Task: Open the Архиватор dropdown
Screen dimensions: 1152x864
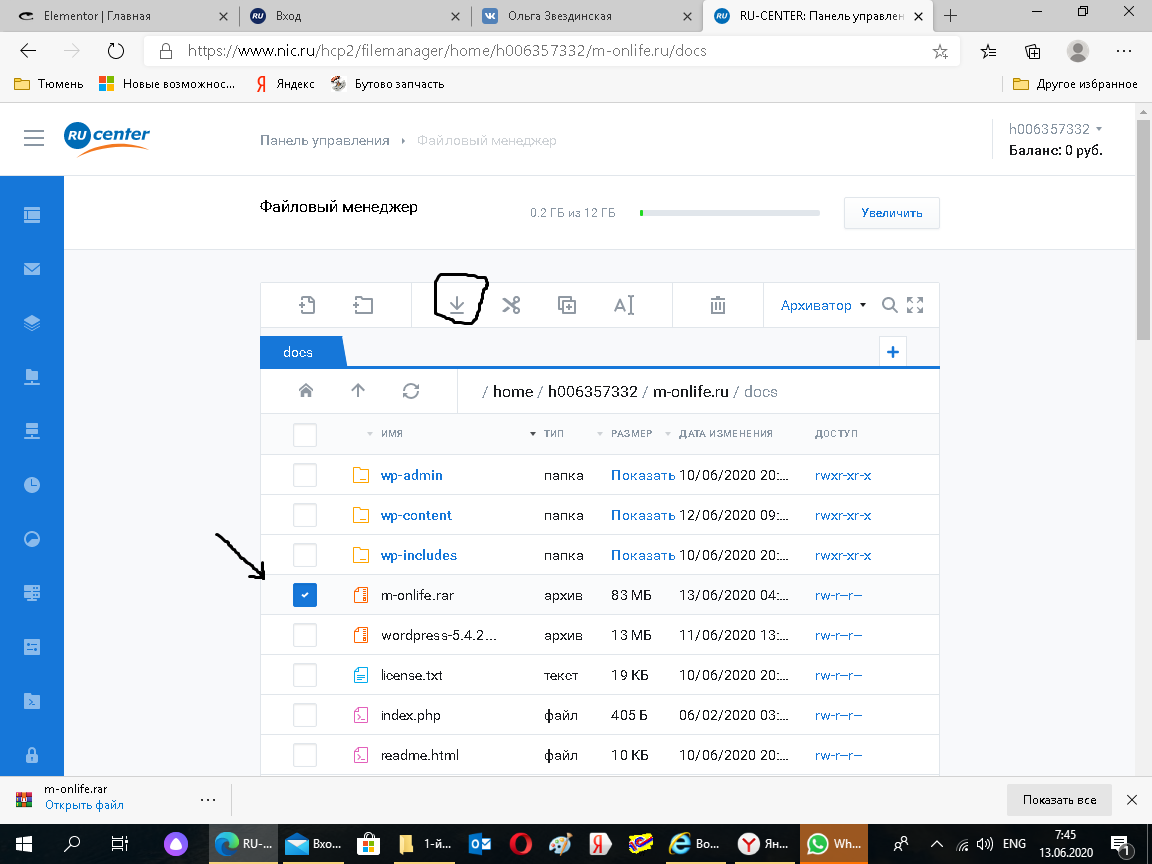Action: click(x=823, y=305)
